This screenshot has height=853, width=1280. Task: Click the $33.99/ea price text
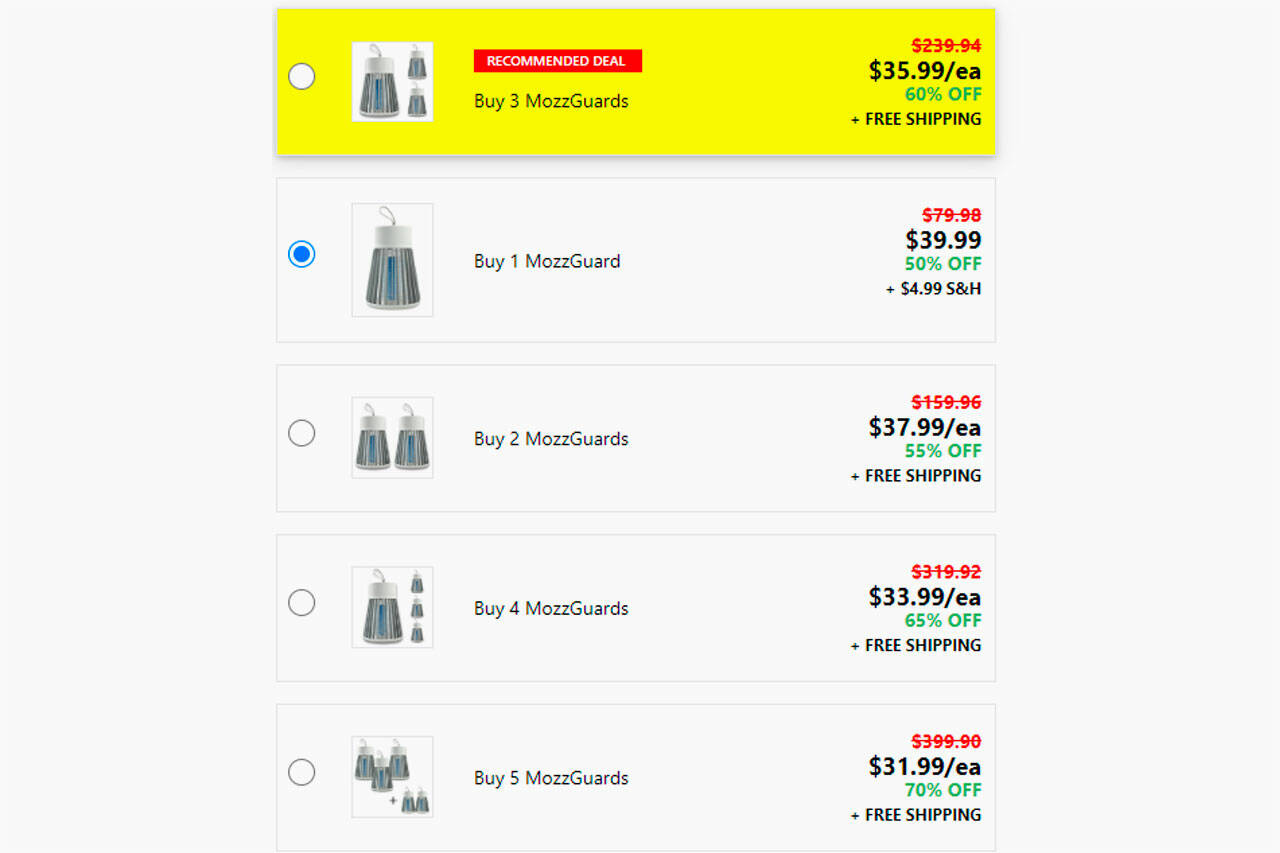click(x=924, y=597)
